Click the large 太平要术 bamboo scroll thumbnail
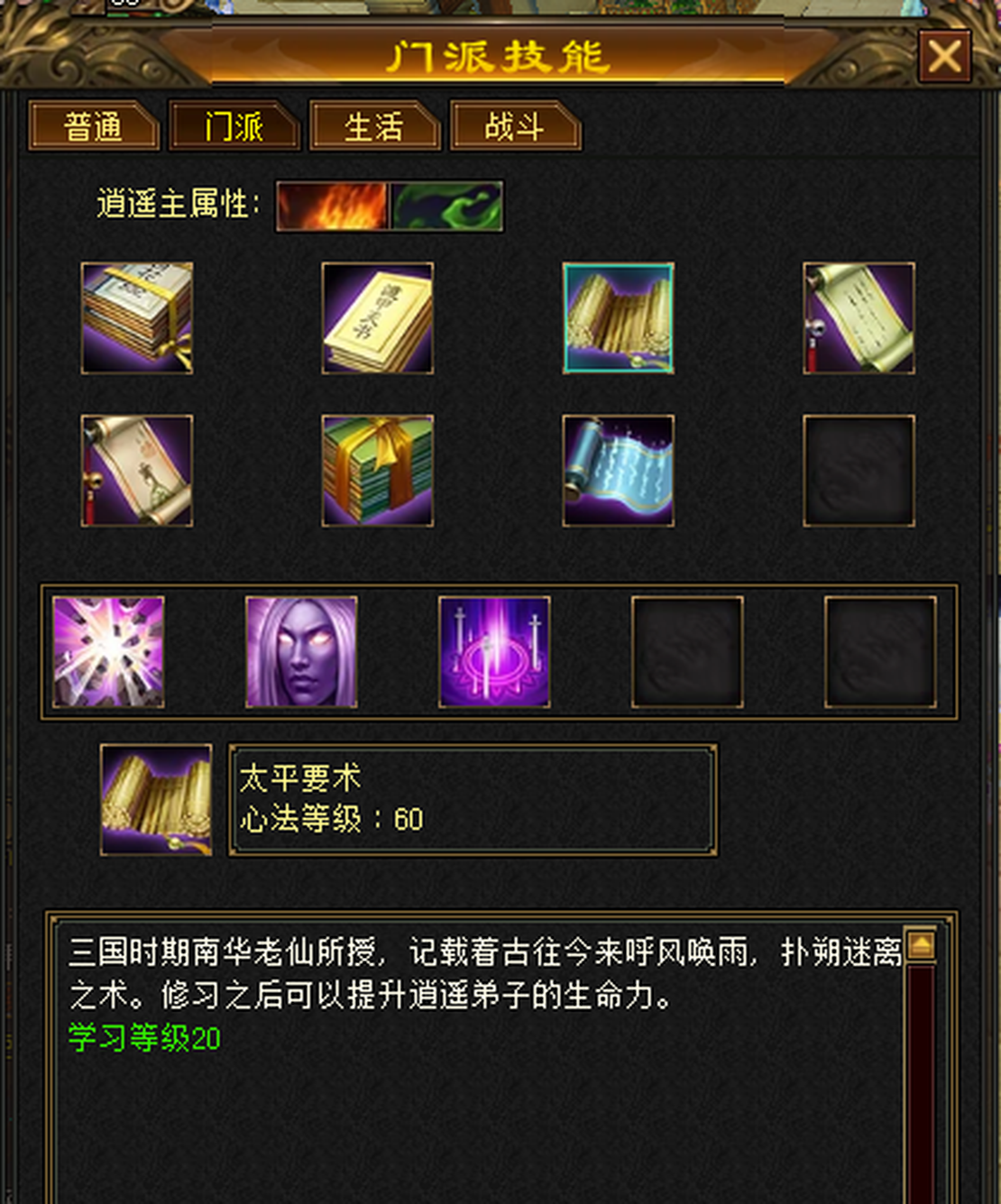 (156, 800)
